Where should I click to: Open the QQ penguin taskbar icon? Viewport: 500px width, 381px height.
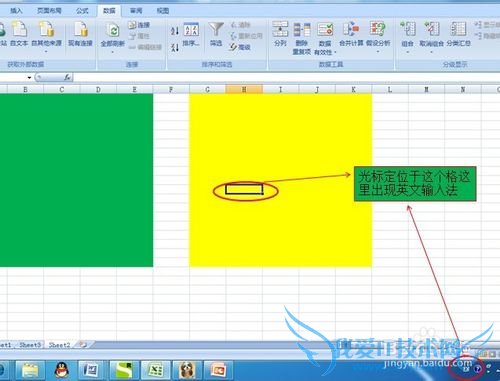coord(62,370)
